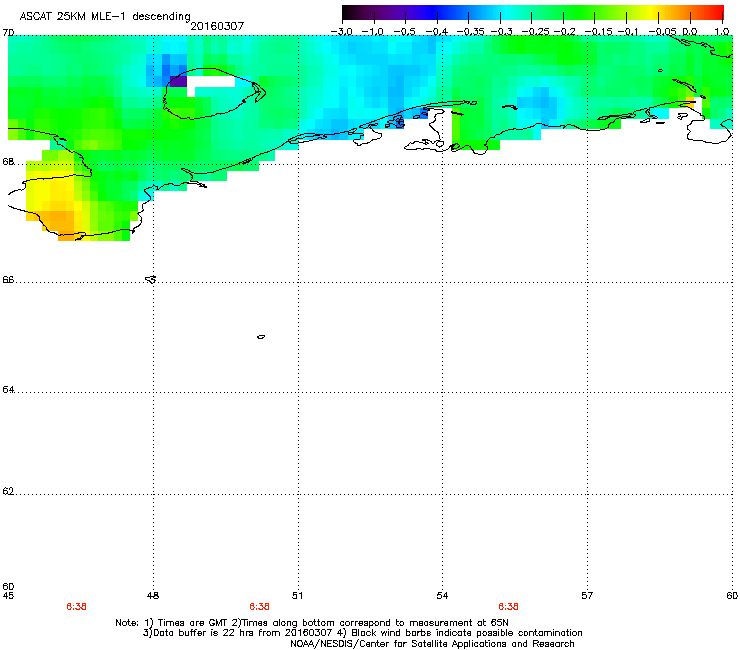
Task: Click the latitude '70' axis label
Action: pyautogui.click(x=8, y=33)
